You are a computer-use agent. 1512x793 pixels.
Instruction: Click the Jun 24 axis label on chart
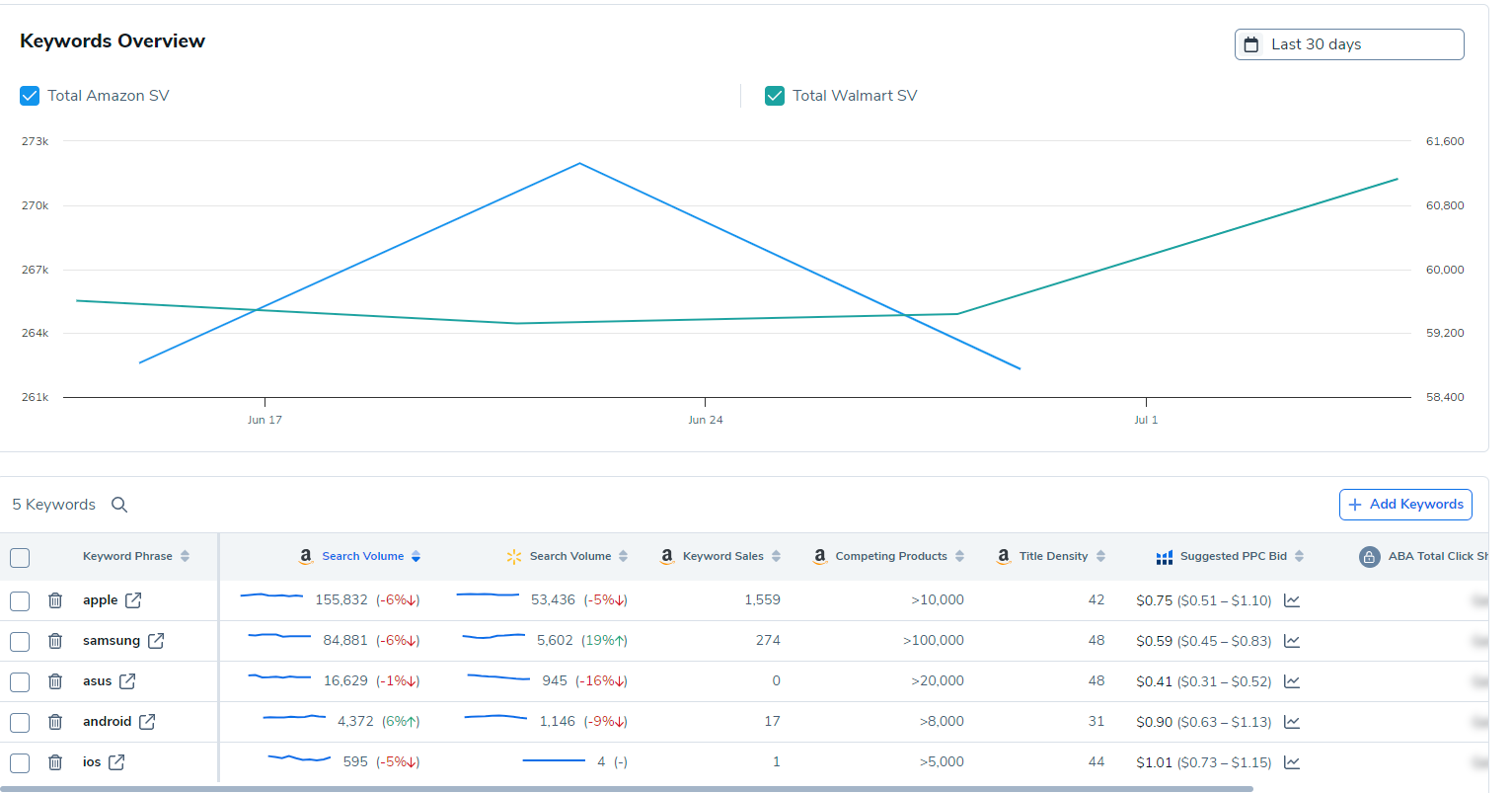tap(706, 421)
